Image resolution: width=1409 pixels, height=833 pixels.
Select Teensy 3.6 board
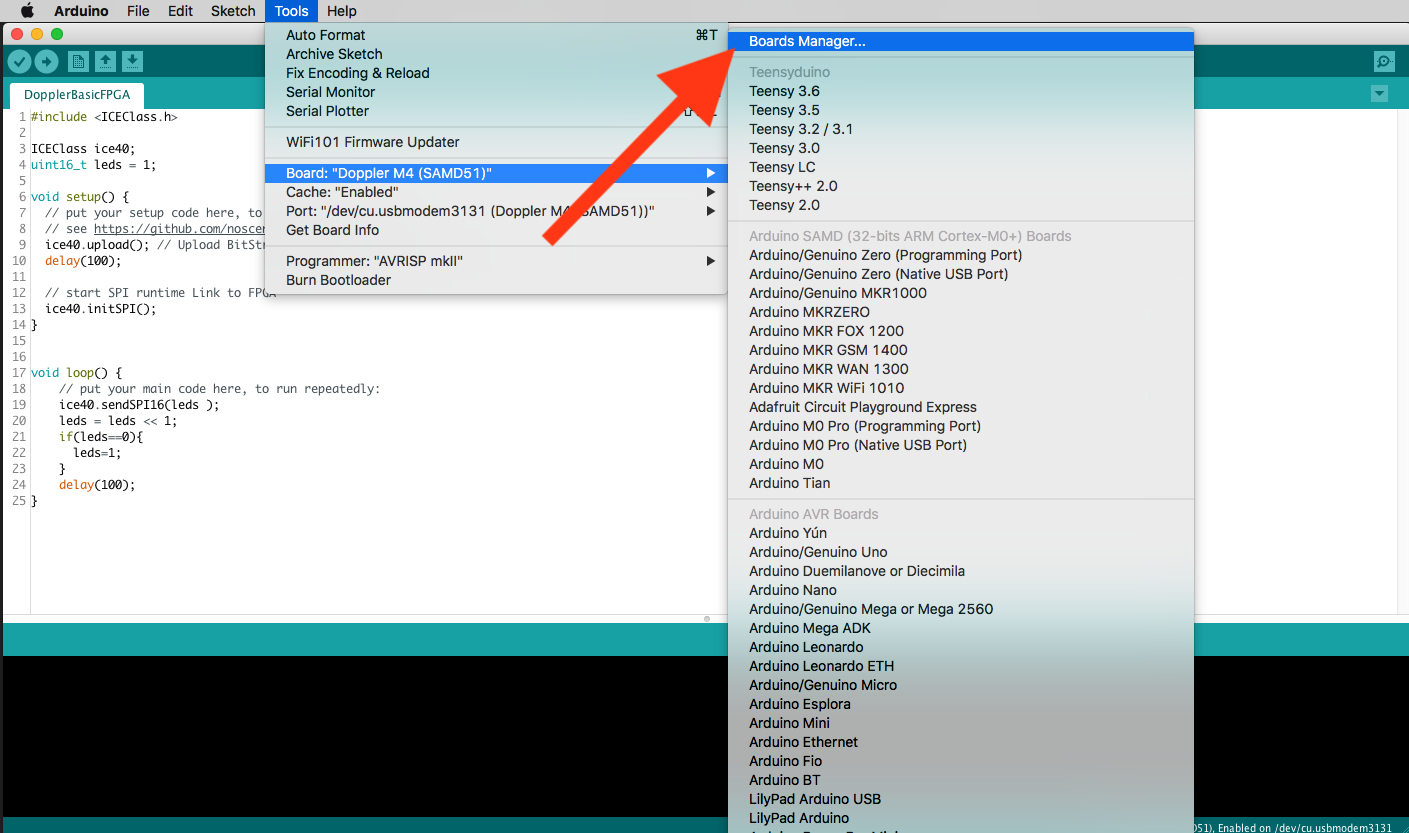coord(961,91)
